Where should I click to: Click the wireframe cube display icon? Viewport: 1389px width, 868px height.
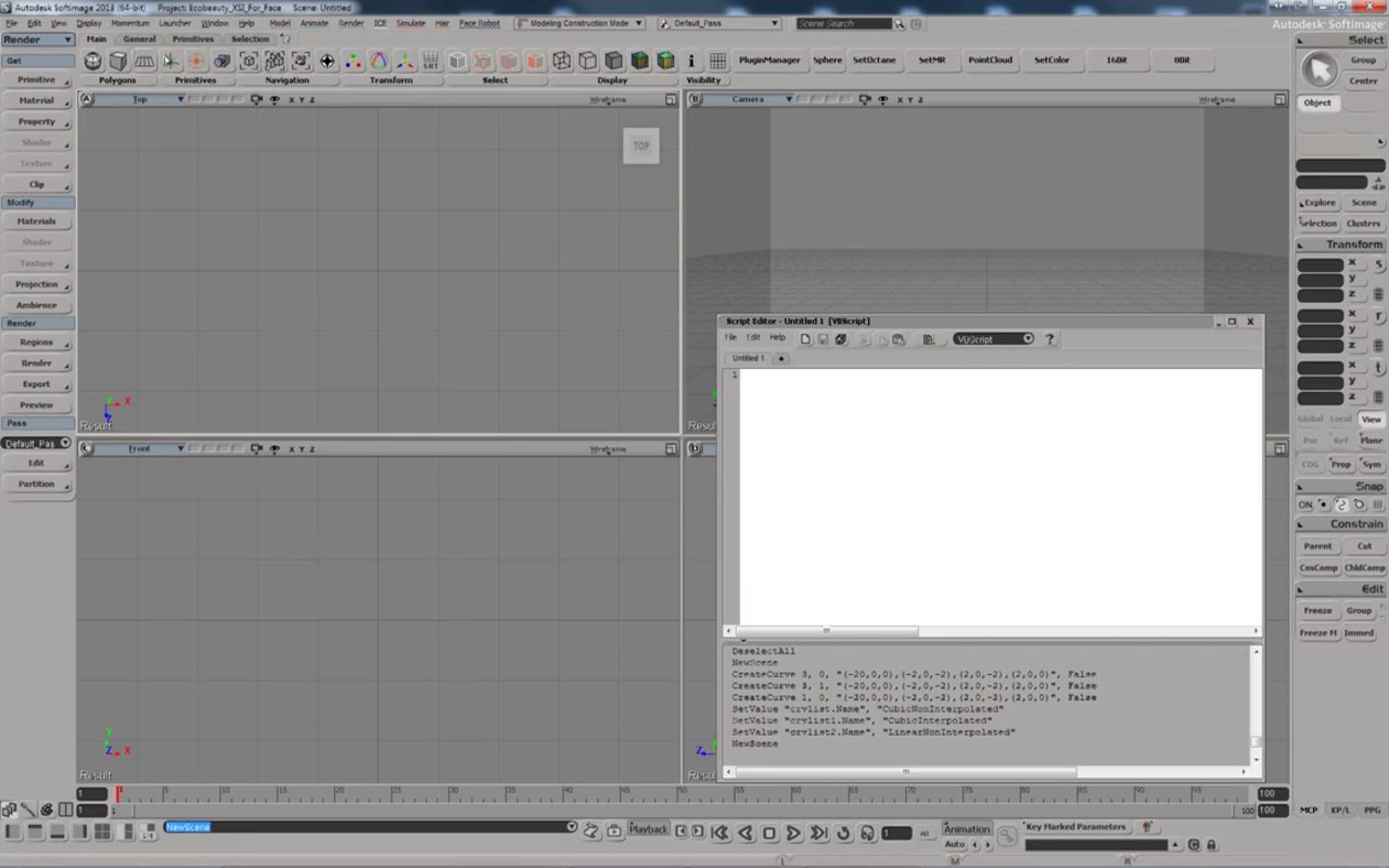[x=561, y=61]
